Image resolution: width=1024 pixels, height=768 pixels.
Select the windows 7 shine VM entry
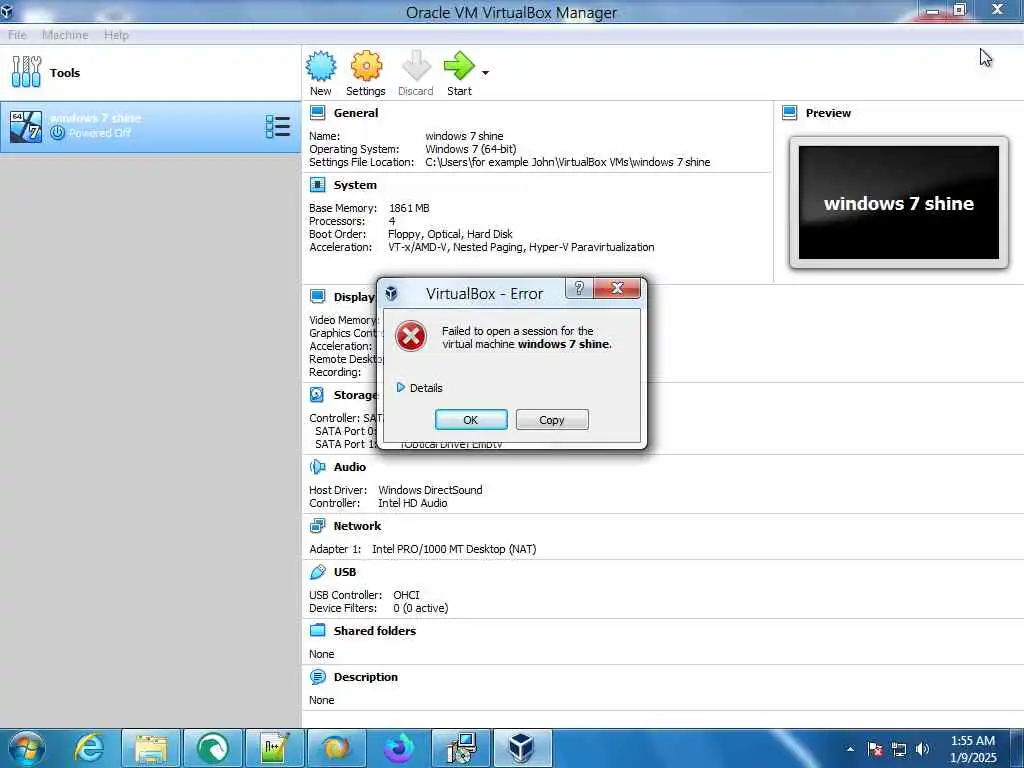[150, 126]
